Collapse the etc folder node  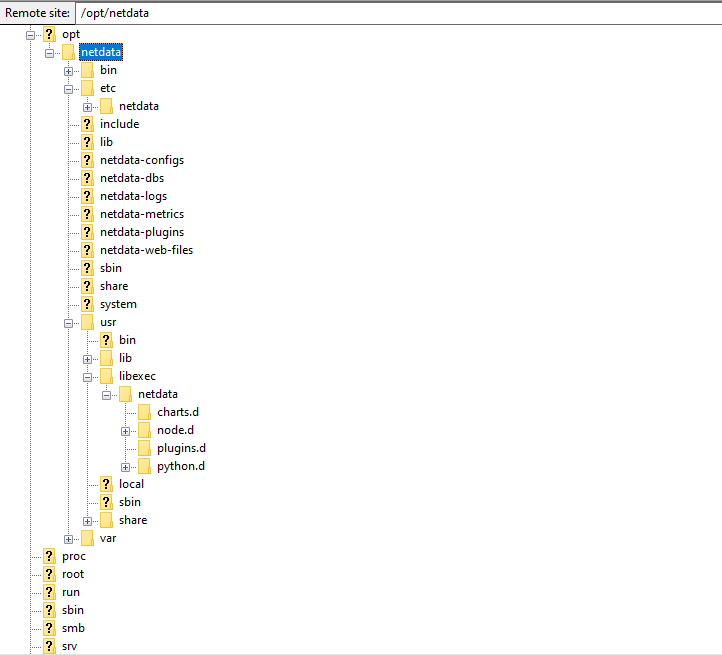[x=68, y=89]
